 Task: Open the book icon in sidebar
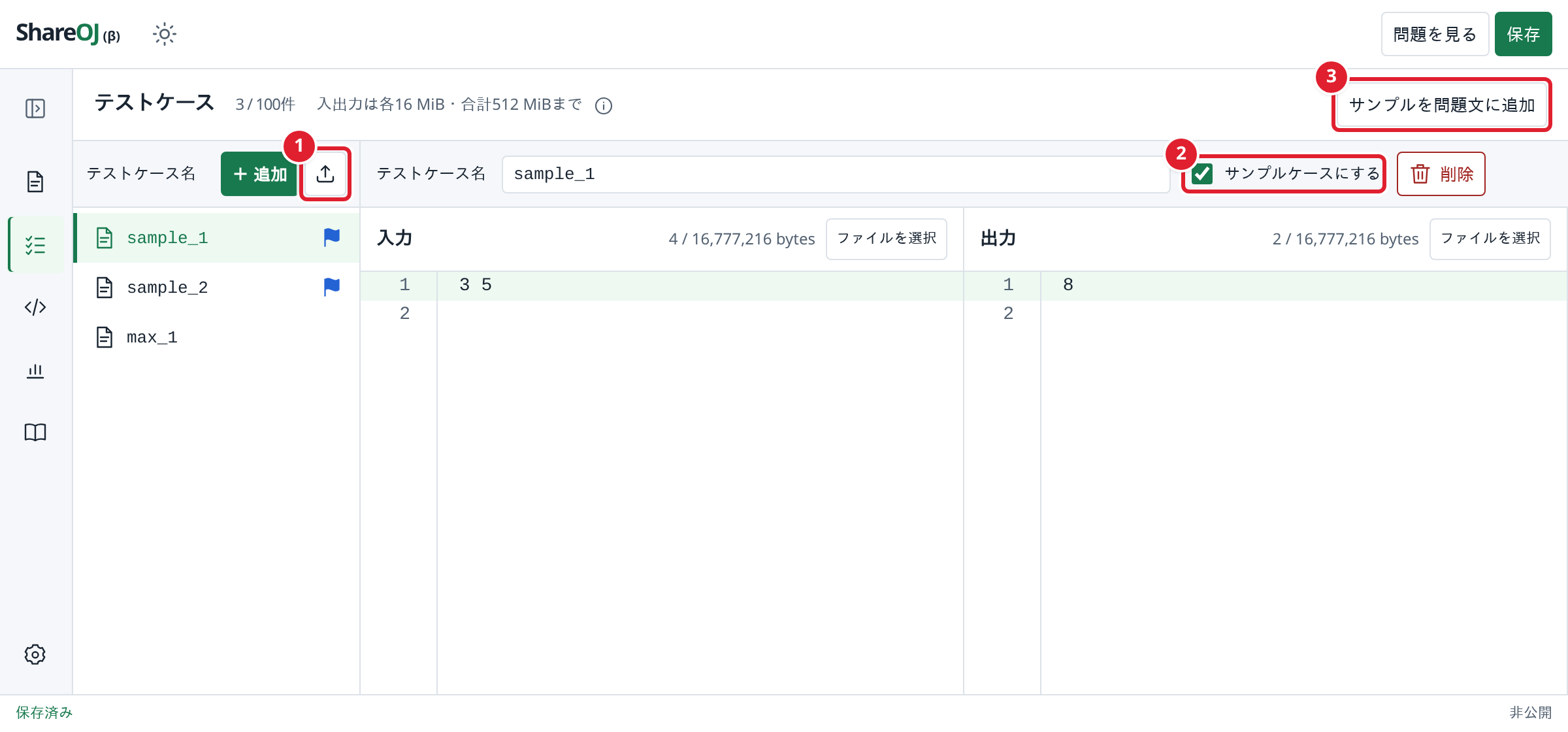pos(35,432)
